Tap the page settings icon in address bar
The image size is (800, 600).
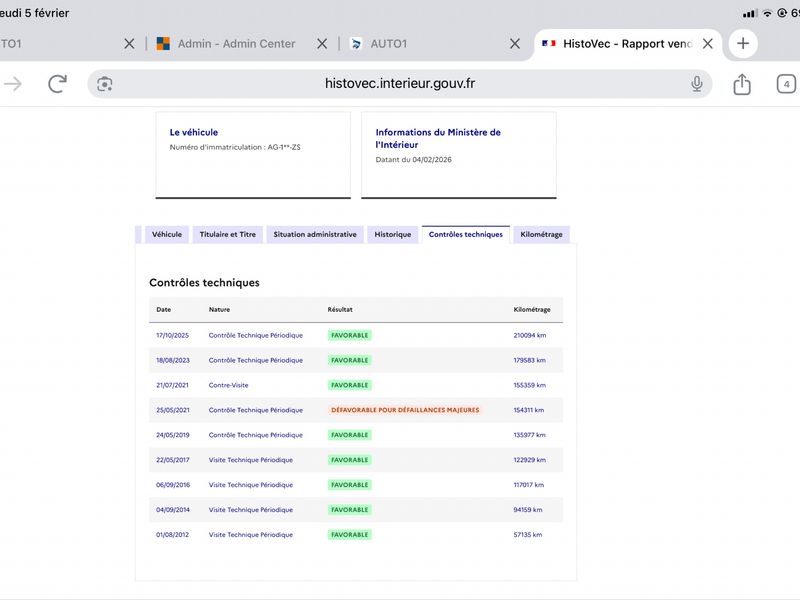point(105,84)
